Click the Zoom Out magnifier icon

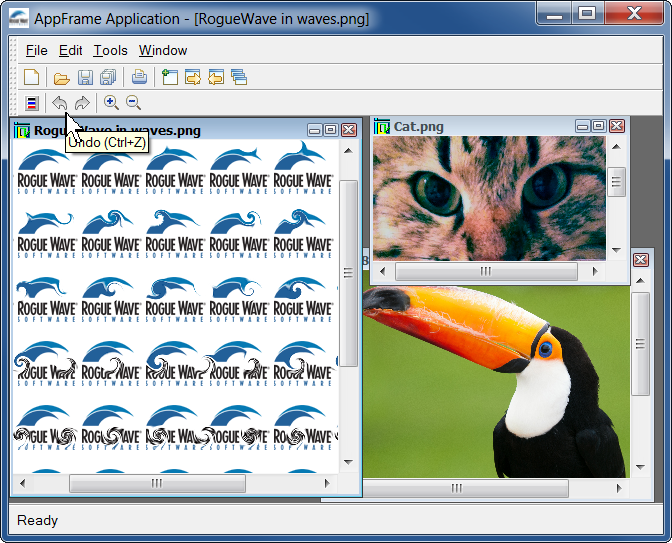click(133, 102)
